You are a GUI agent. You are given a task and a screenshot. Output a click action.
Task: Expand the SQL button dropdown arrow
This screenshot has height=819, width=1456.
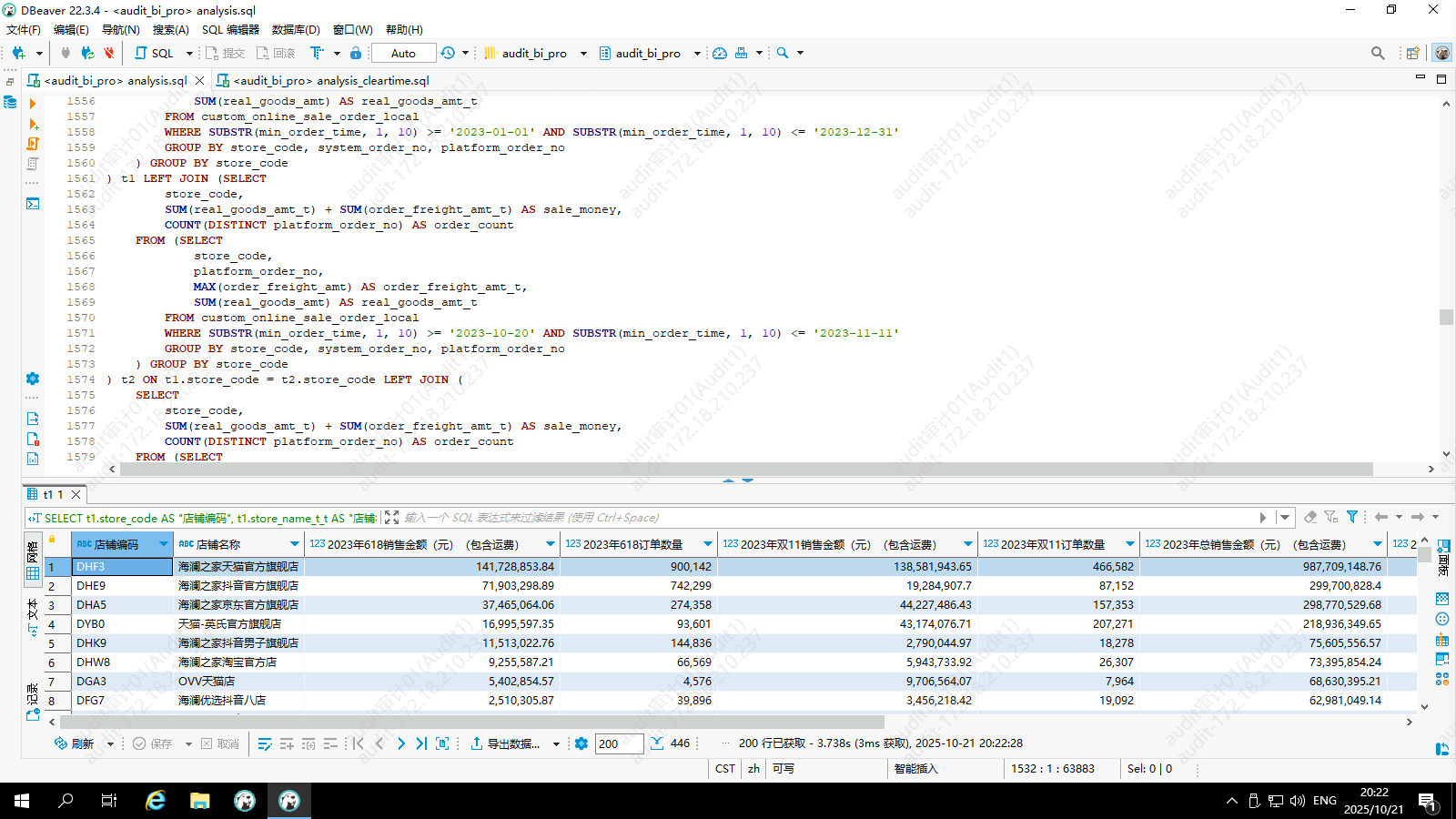189,53
